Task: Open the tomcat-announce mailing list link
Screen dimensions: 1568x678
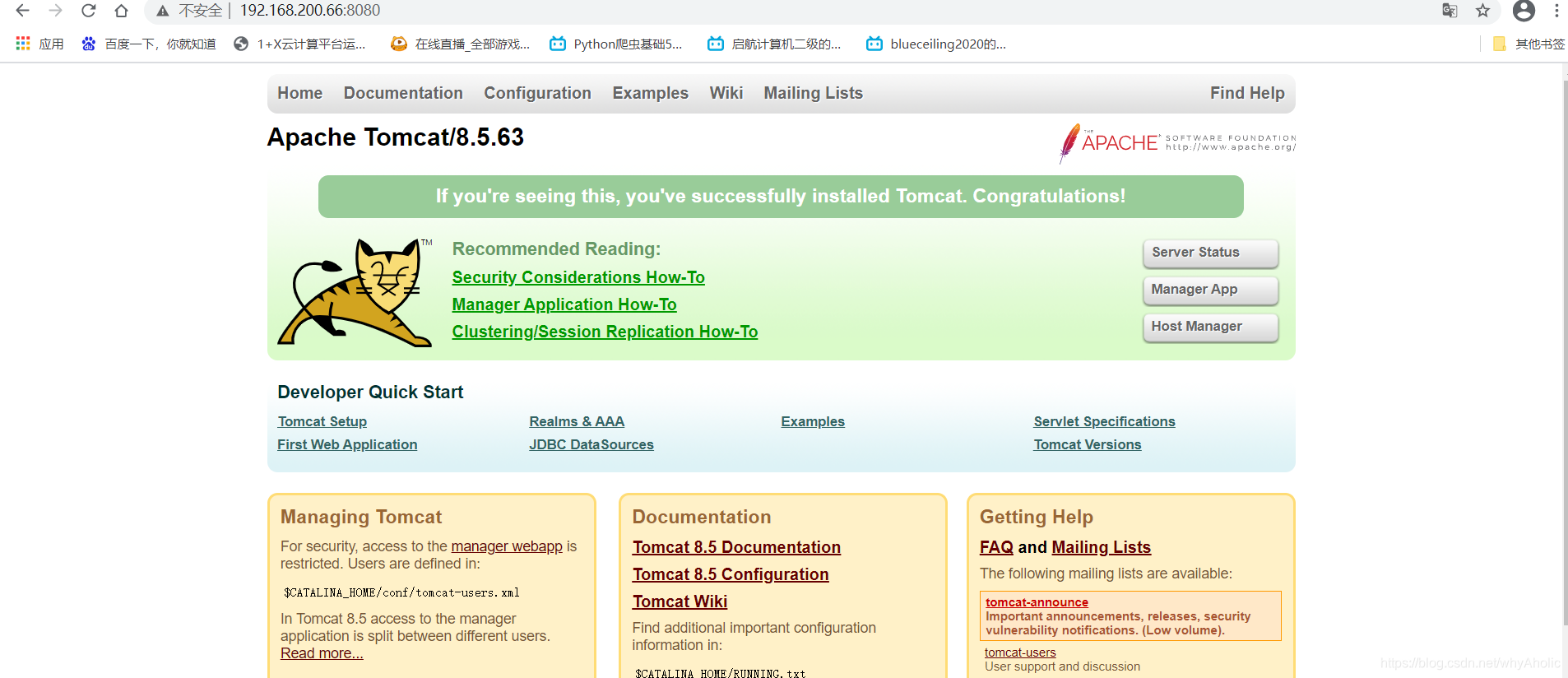Action: (1037, 602)
